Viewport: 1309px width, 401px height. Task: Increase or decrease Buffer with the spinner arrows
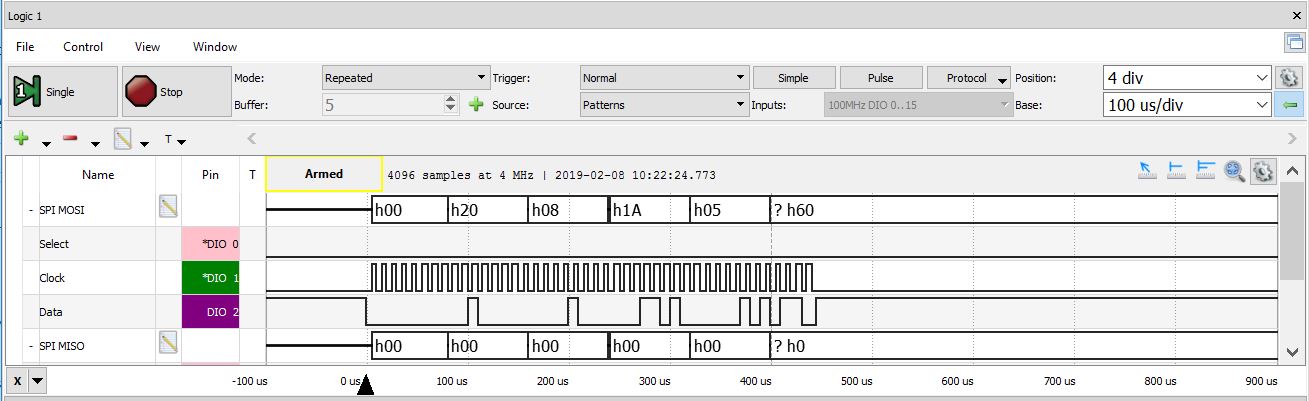click(450, 104)
